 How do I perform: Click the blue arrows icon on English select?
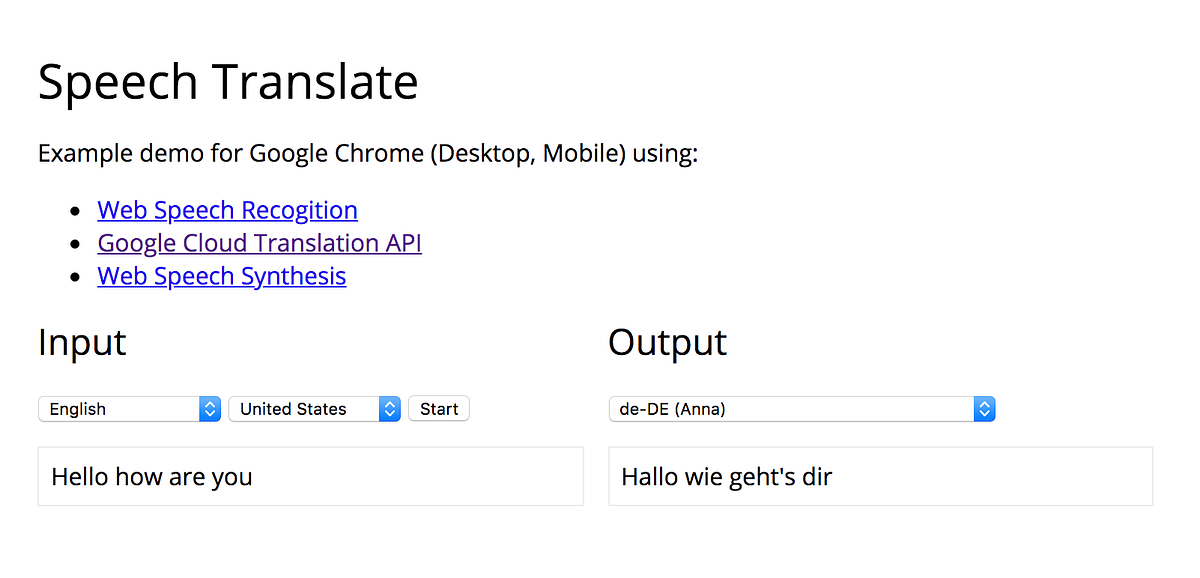(210, 409)
